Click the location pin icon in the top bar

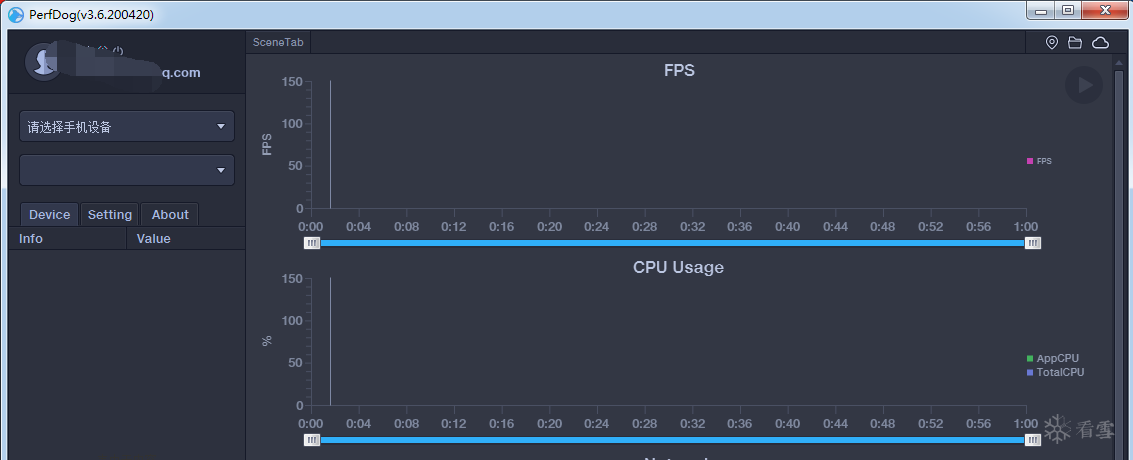pyautogui.click(x=1052, y=43)
